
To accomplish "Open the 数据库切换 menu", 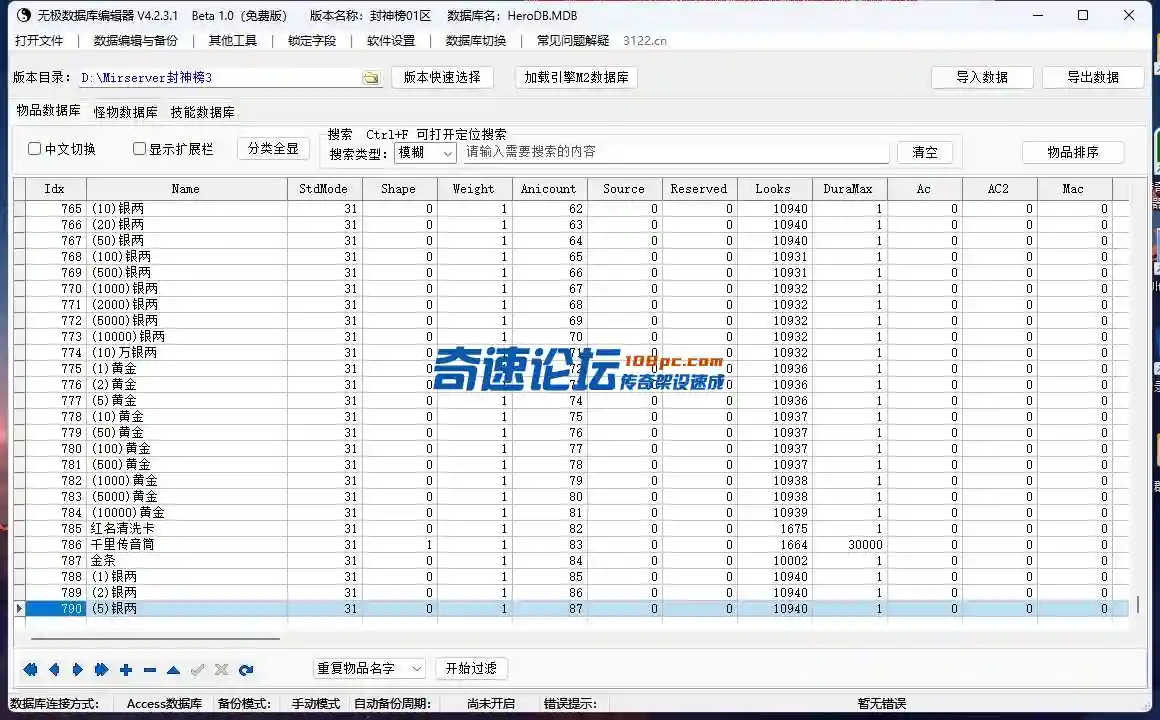I will pos(476,41).
